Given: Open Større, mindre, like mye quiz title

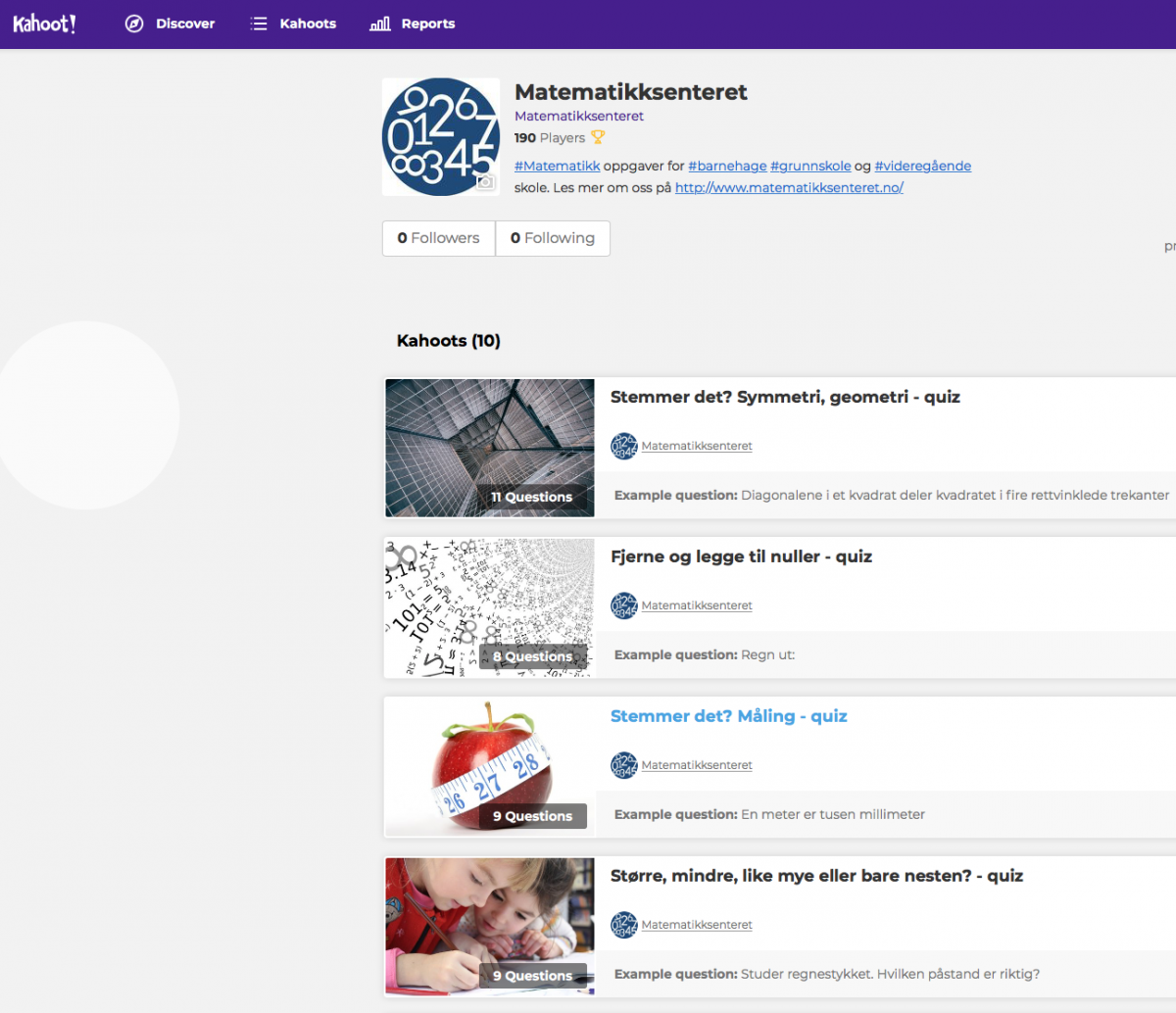Looking at the screenshot, I should 816,876.
